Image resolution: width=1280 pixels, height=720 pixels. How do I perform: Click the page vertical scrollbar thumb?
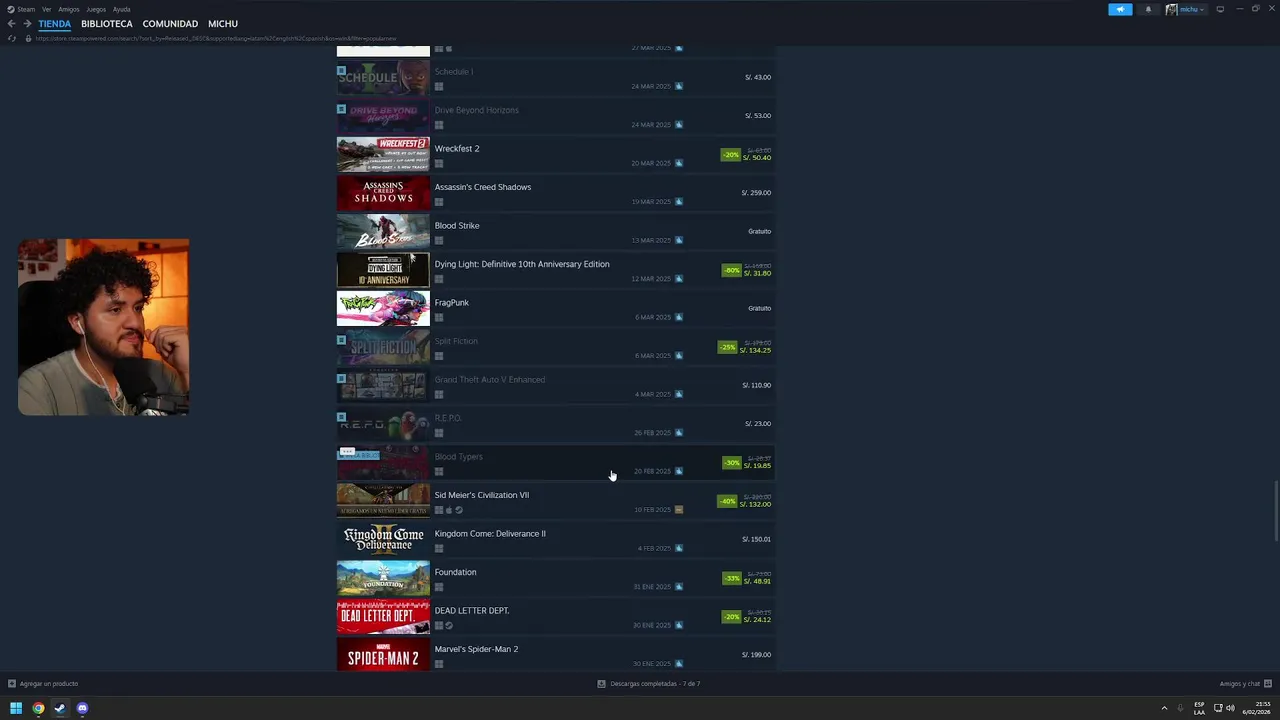pyautogui.click(x=1275, y=512)
